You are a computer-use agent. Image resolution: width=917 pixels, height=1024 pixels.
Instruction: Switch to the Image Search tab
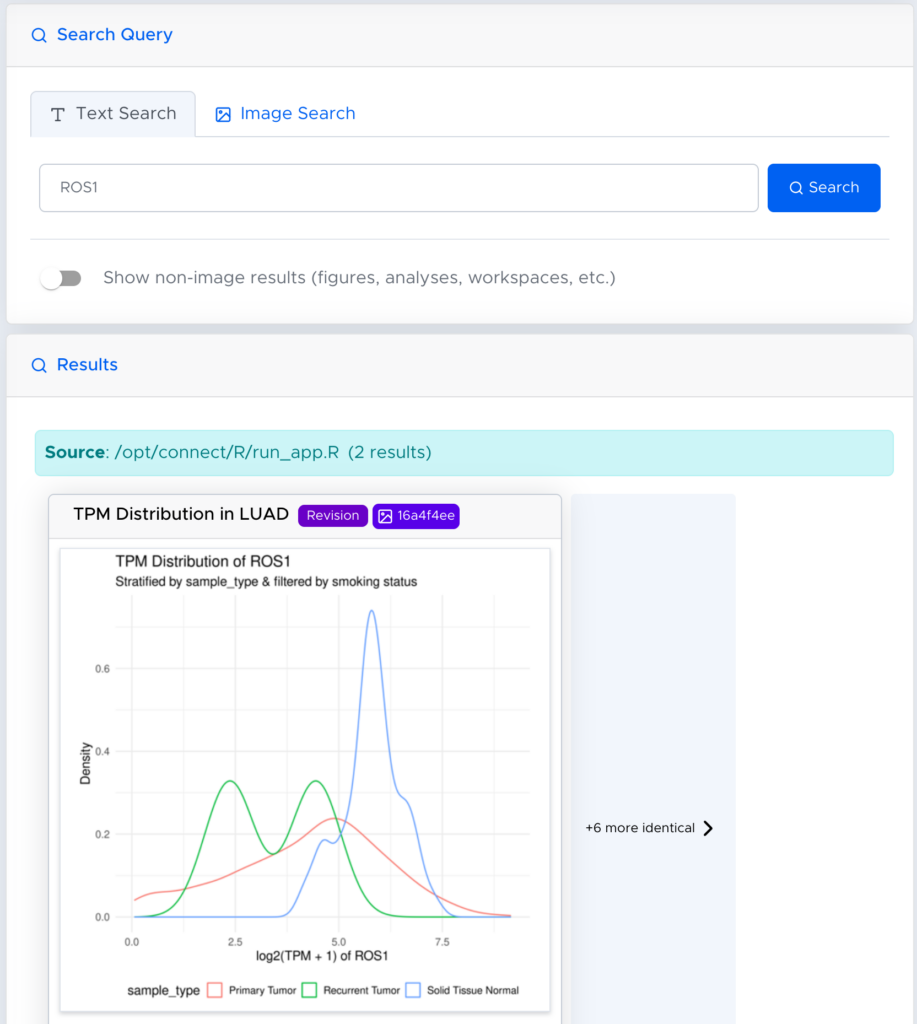coord(286,114)
